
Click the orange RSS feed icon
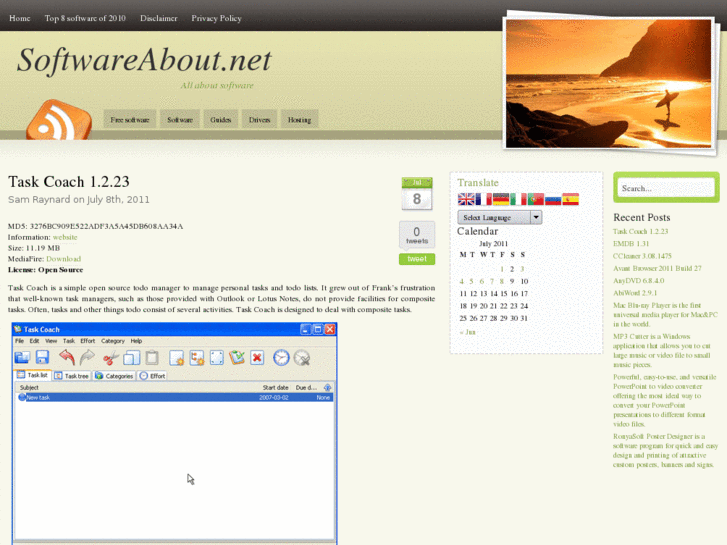click(x=59, y=120)
